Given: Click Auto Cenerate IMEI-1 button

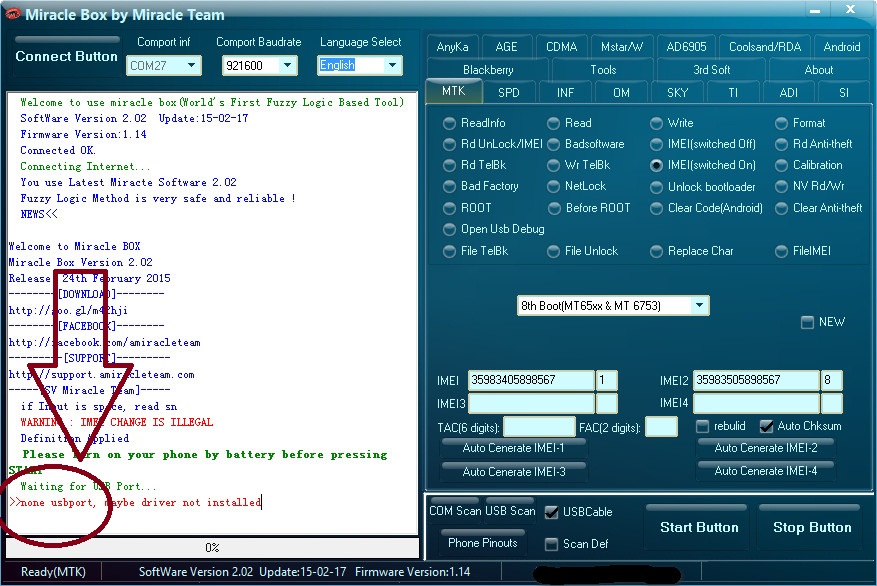Looking at the screenshot, I should [x=513, y=447].
